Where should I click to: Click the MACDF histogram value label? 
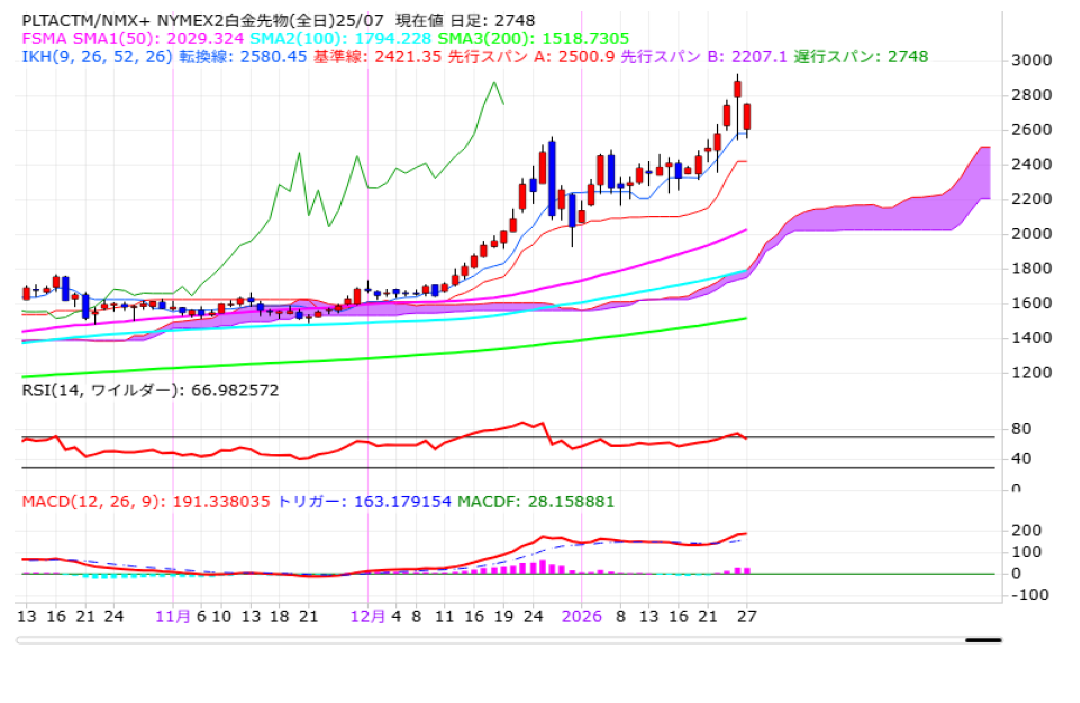535,501
